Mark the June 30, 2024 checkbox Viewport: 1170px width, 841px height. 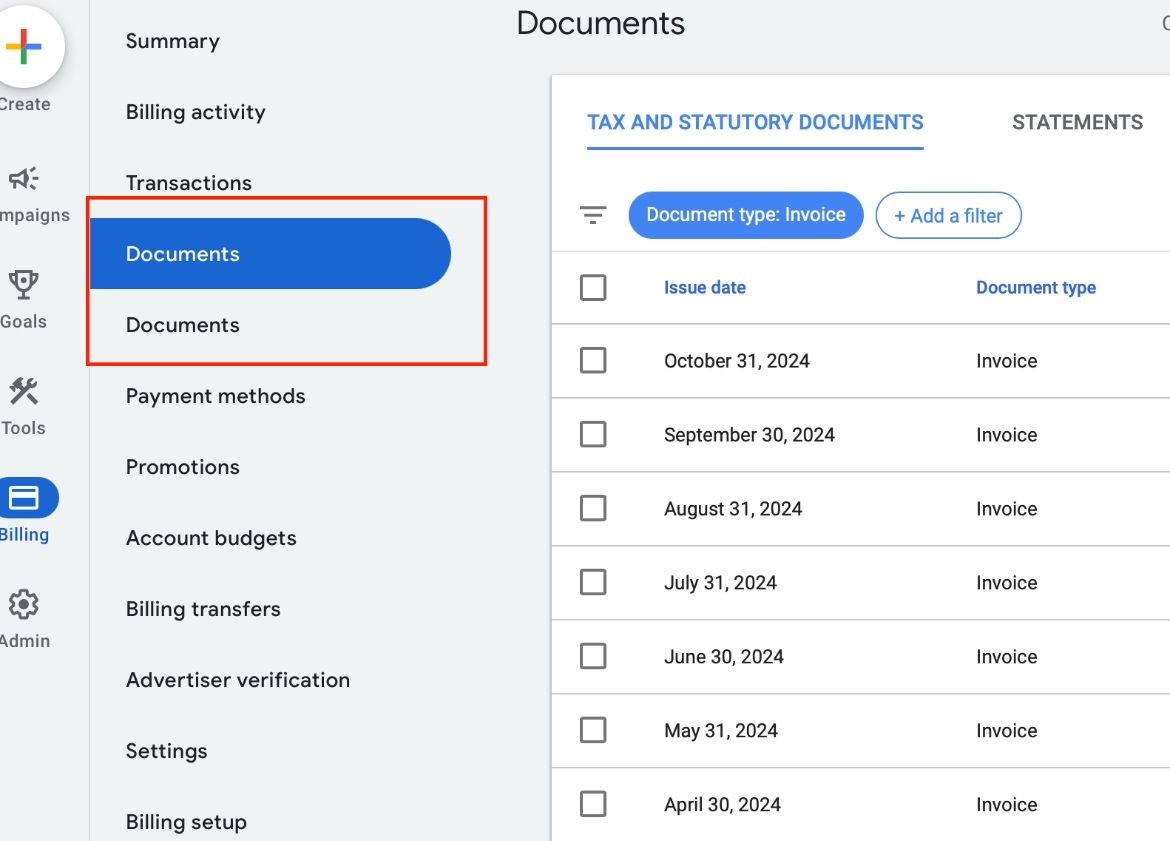coord(593,656)
